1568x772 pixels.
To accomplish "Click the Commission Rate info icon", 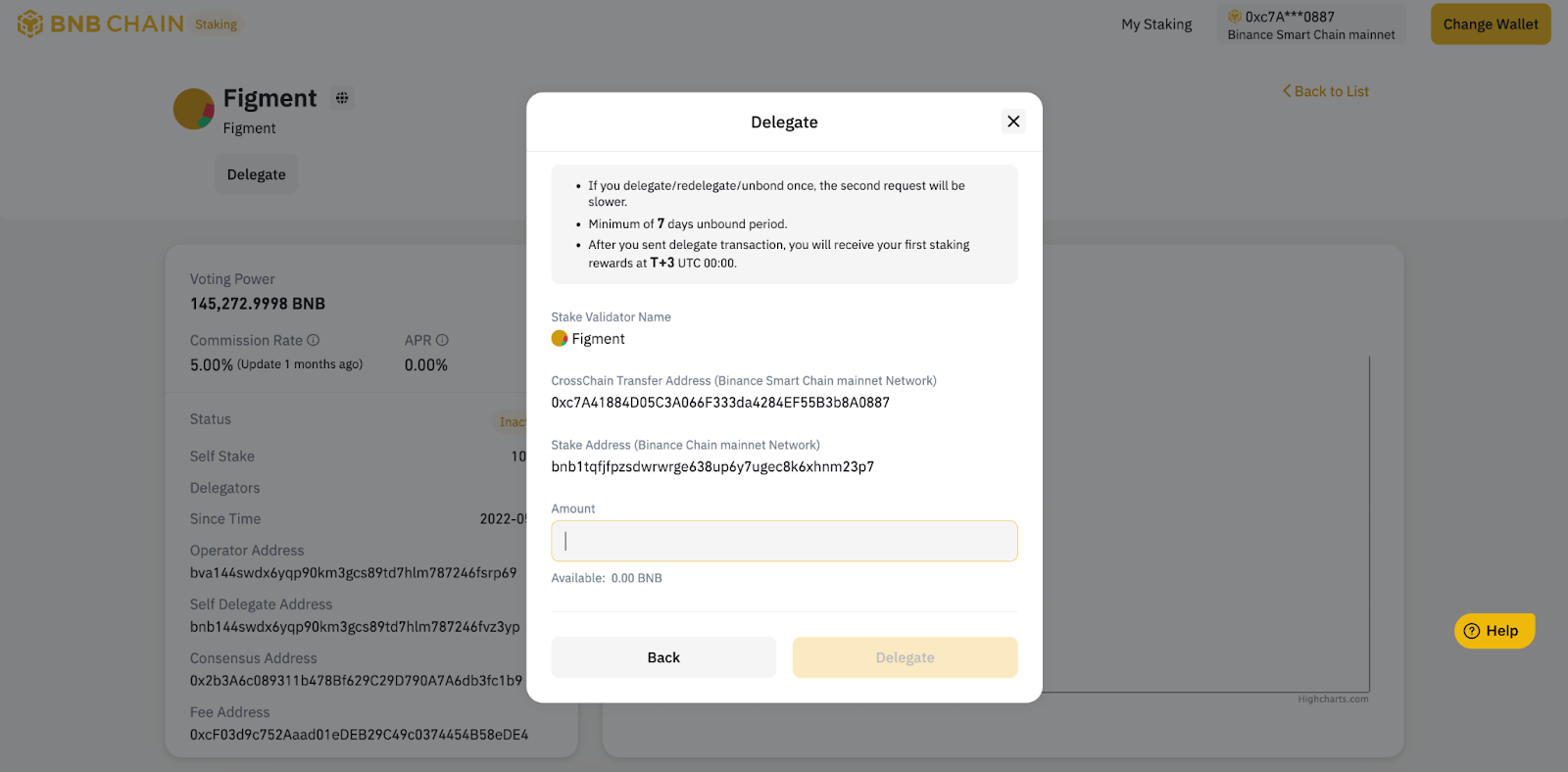I will coord(314,339).
